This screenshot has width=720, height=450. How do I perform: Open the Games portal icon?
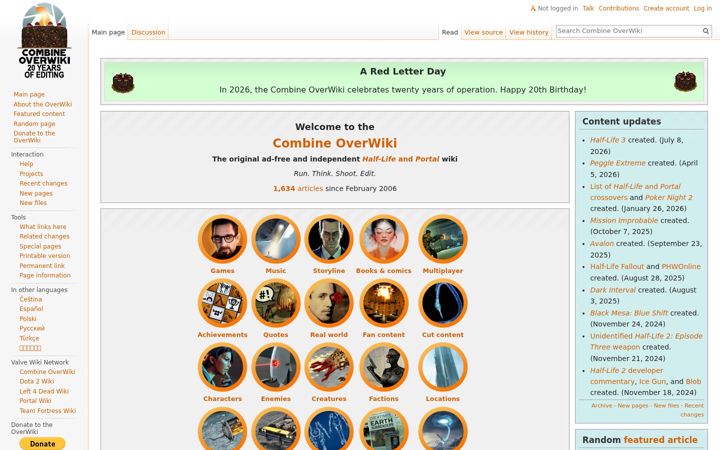point(222,239)
